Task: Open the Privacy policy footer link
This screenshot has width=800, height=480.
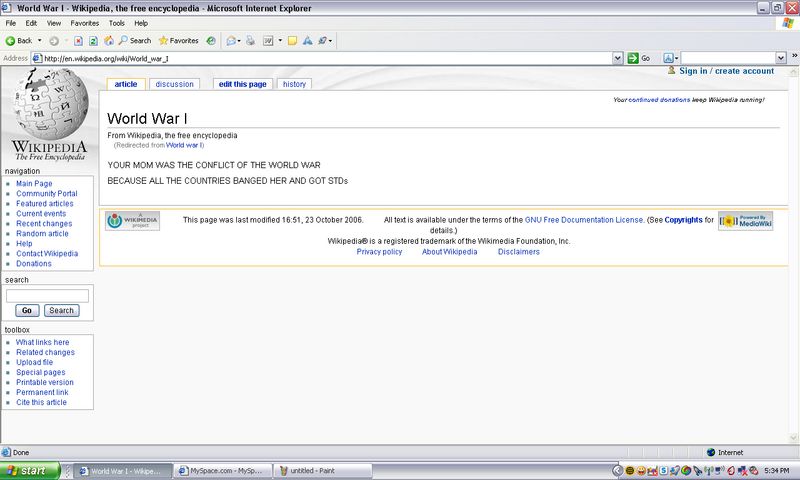Action: (x=379, y=252)
